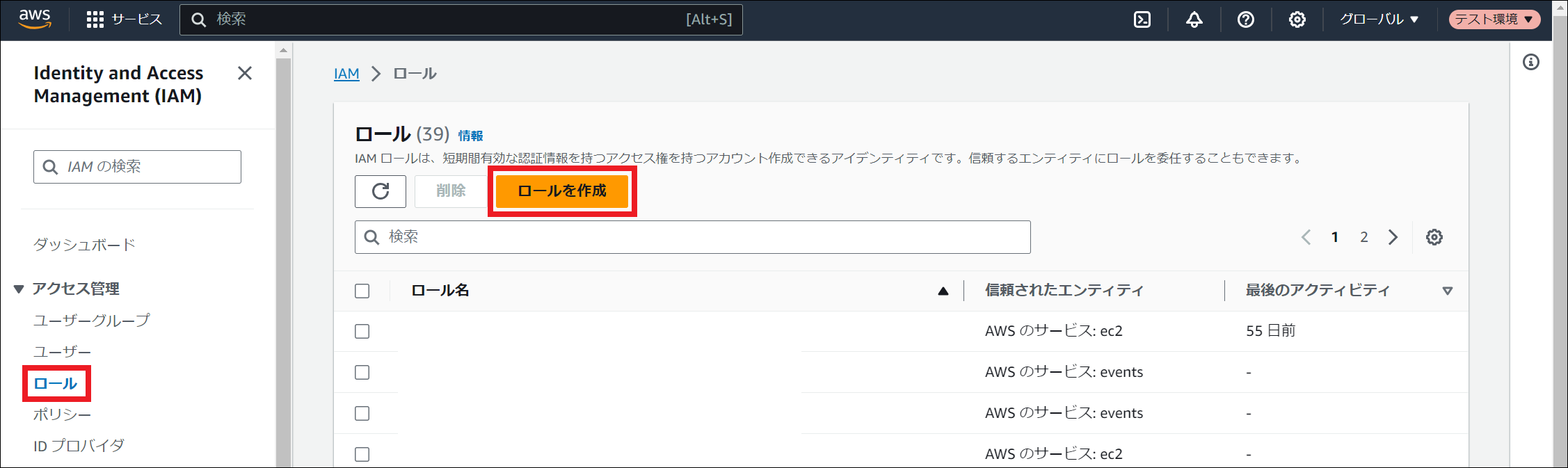Open the table preferences gear
The image size is (1568, 468).
point(1434,237)
